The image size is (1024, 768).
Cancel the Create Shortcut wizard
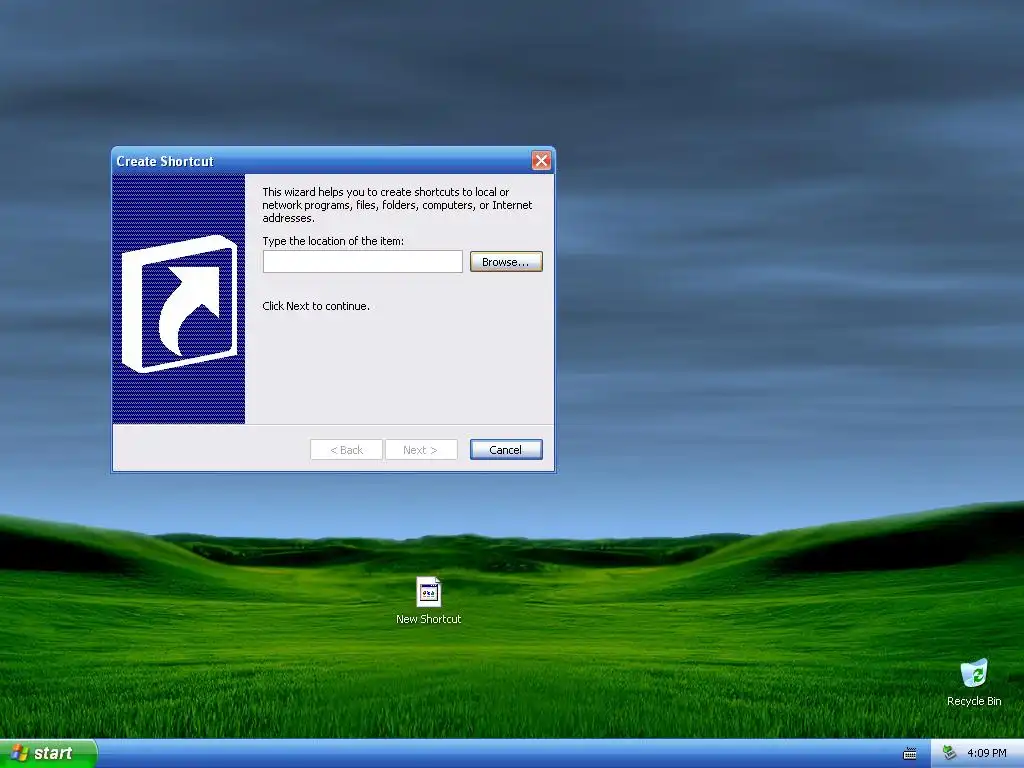pyautogui.click(x=506, y=450)
